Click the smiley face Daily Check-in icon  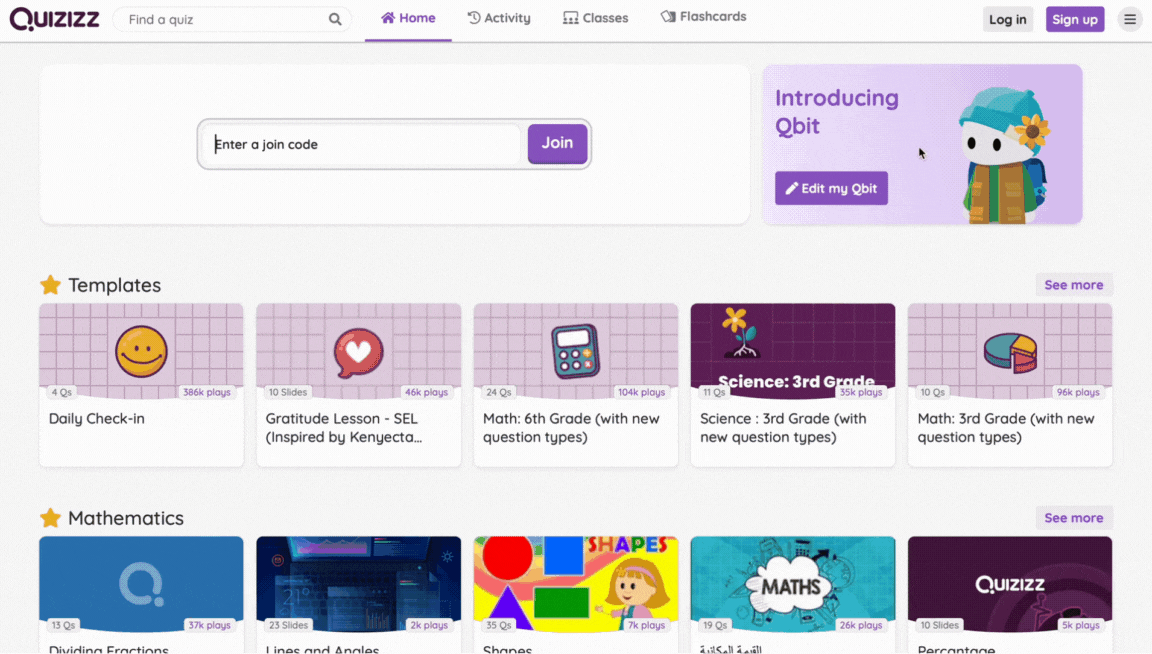[141, 351]
